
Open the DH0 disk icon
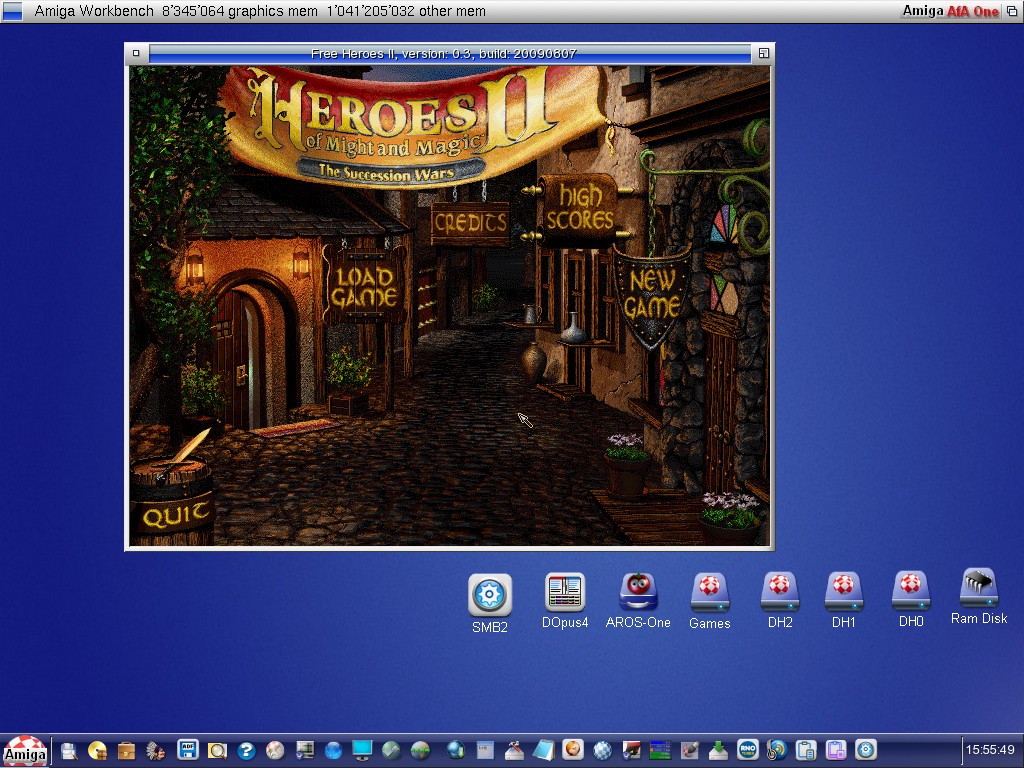point(910,594)
